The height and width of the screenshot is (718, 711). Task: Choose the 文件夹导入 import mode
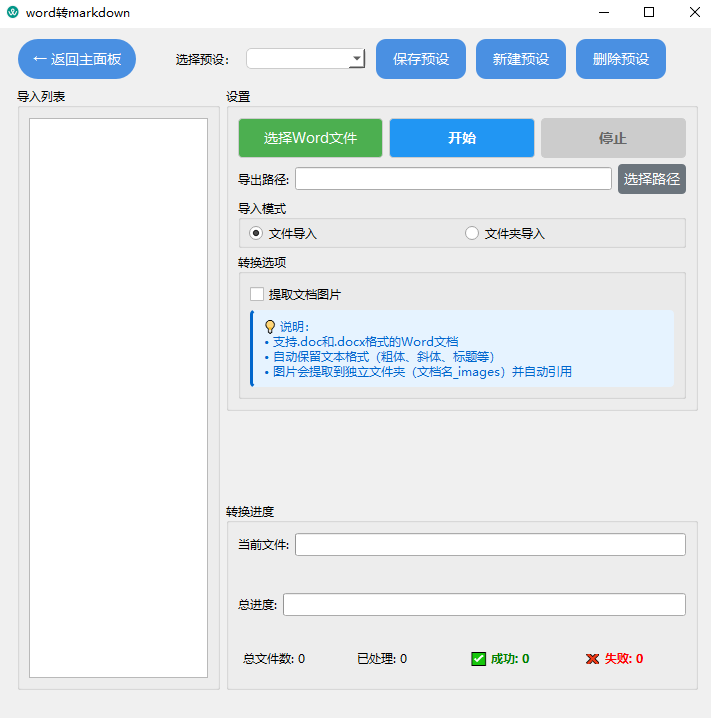pyautogui.click(x=472, y=233)
